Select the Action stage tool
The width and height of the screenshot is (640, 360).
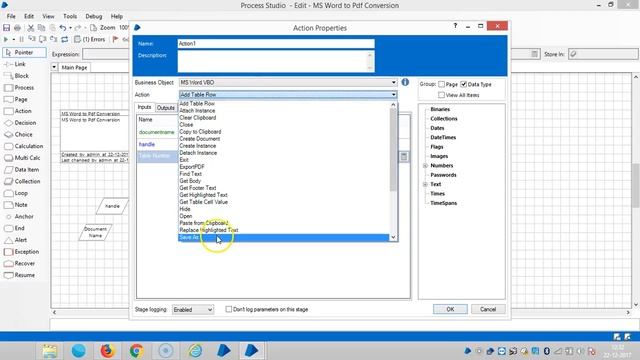tap(18, 111)
